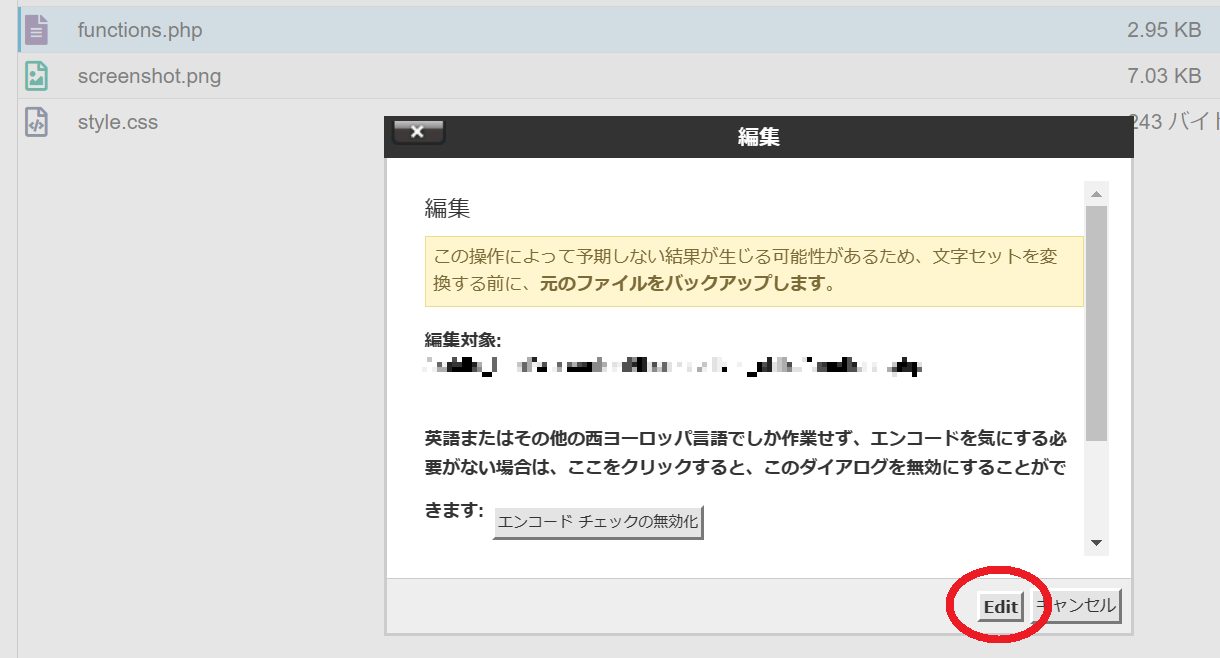Click the blurred file path under 編集対象
The height and width of the screenshot is (658, 1220).
(x=672, y=366)
